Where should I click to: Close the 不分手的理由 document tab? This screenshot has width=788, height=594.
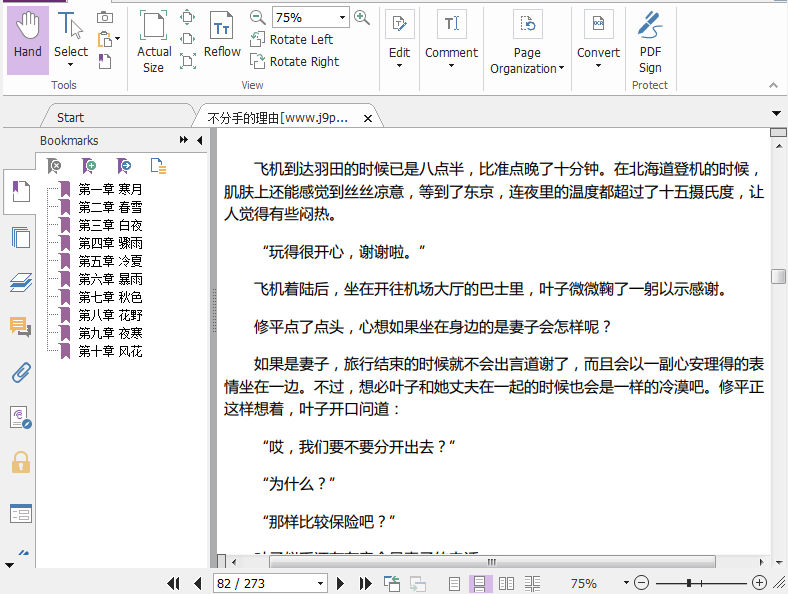coord(368,119)
